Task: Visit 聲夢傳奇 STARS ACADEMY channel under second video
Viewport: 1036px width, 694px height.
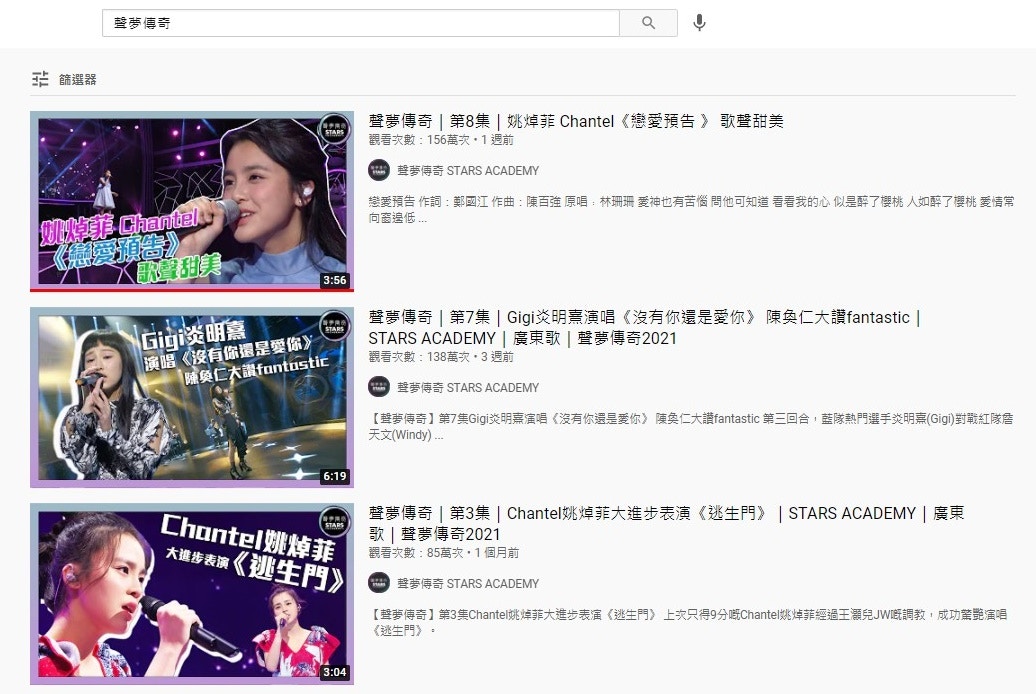Action: tap(468, 388)
